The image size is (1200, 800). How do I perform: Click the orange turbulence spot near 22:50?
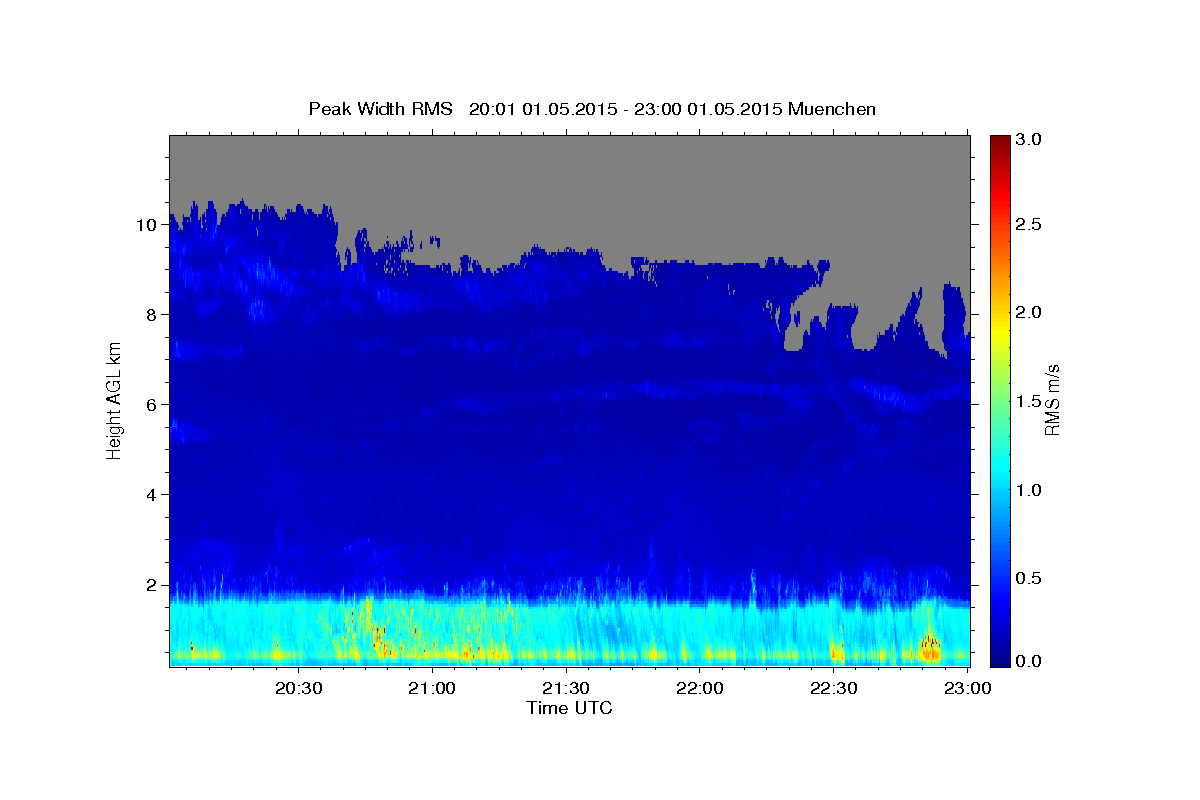point(930,648)
